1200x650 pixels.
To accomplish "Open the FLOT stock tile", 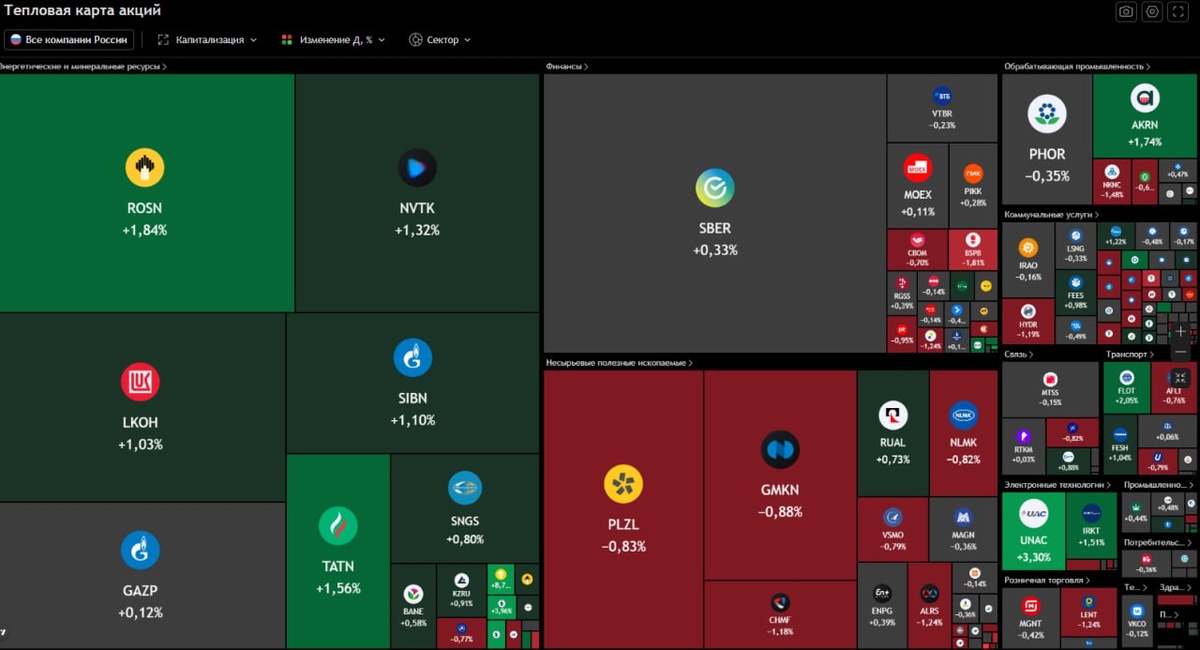I will pos(1126,388).
